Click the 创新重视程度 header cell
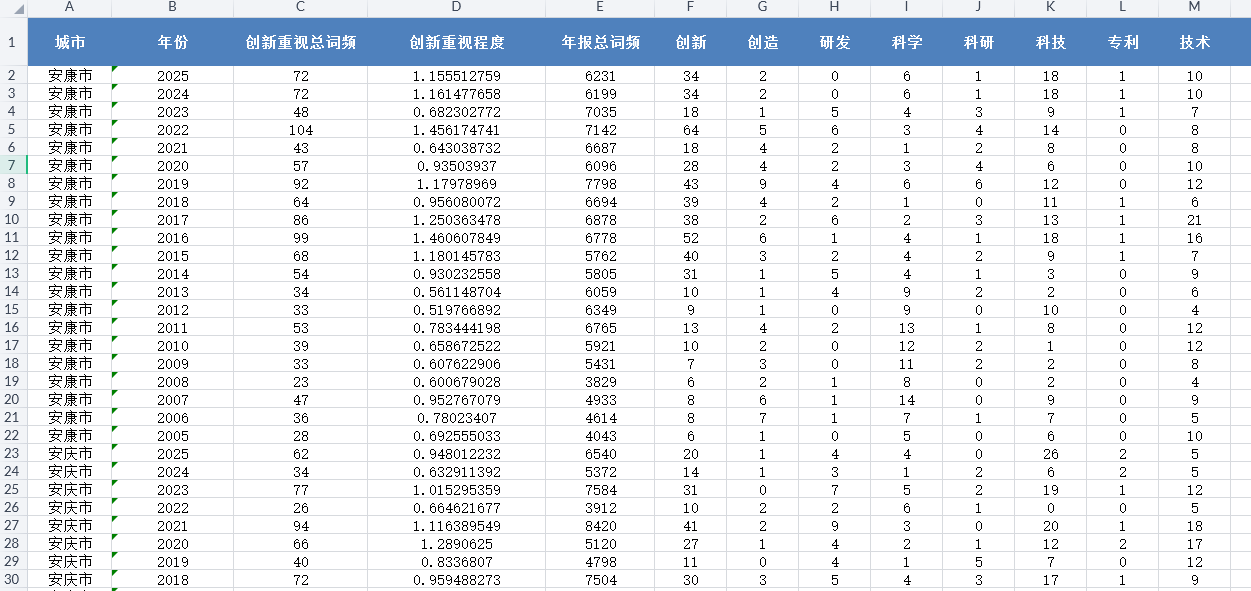Viewport: 1251px width, 591px height. tap(456, 42)
